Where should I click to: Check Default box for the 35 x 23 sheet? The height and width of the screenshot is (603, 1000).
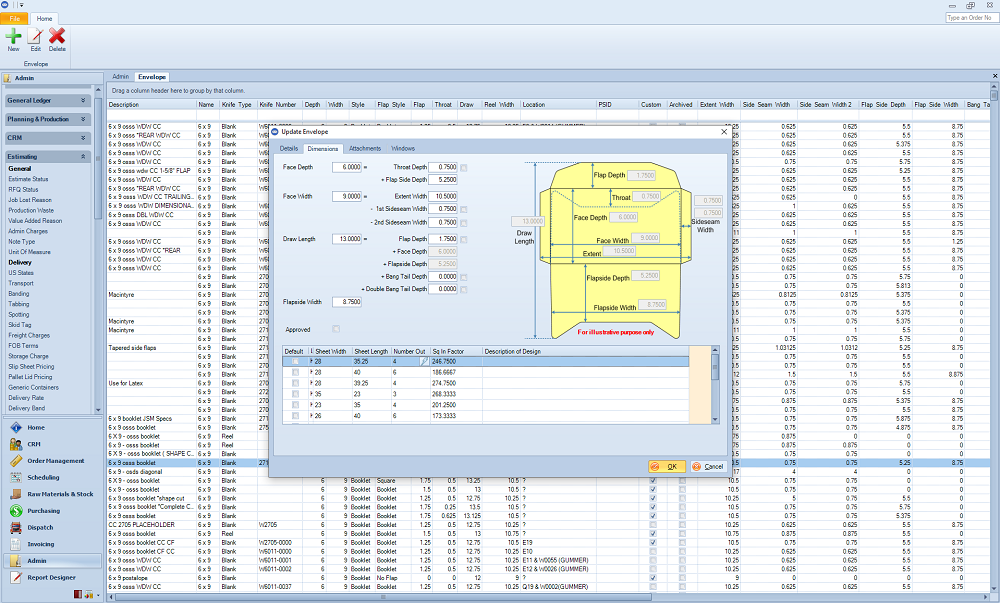295,394
